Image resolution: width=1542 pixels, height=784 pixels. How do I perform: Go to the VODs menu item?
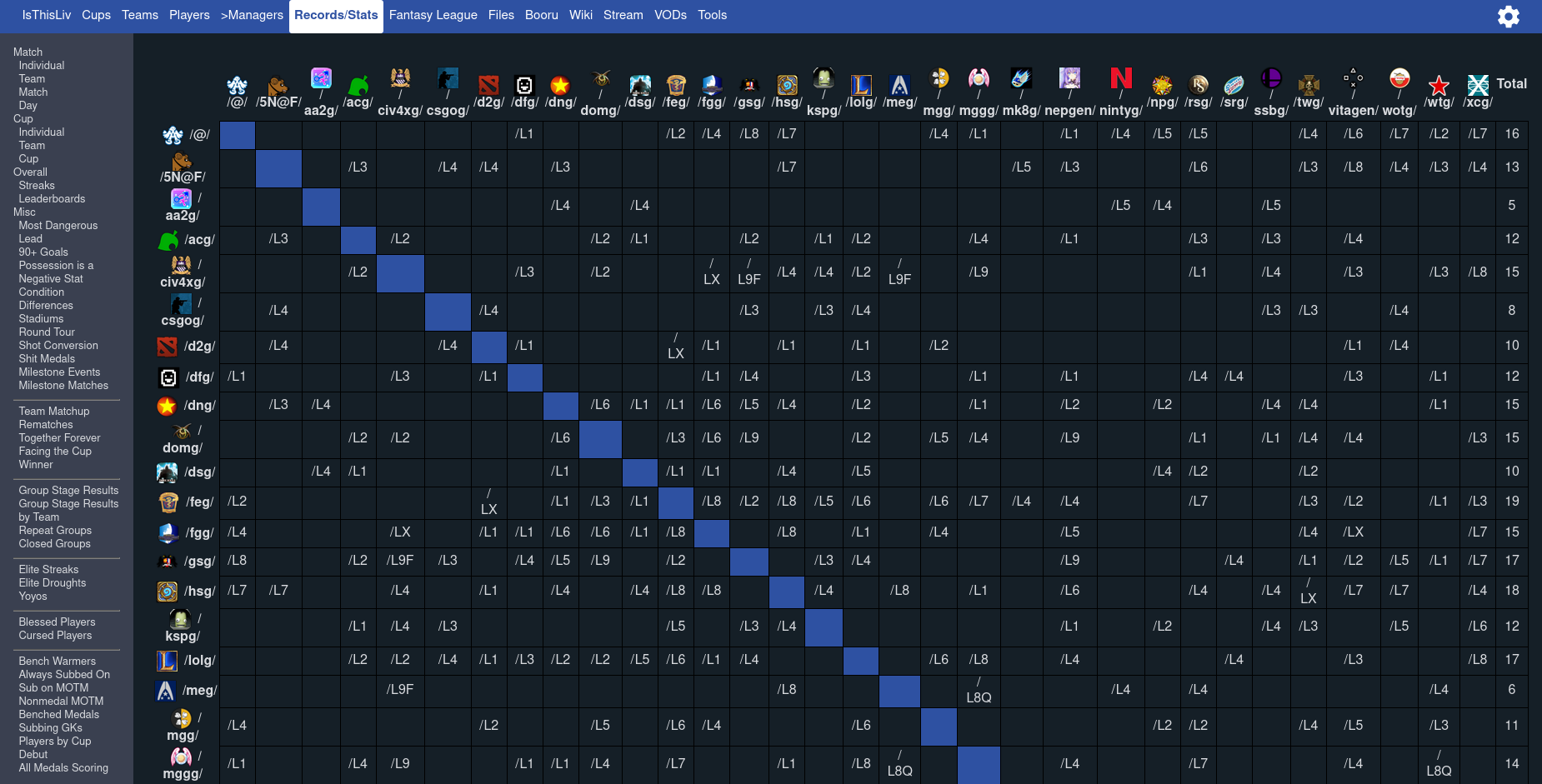(671, 15)
